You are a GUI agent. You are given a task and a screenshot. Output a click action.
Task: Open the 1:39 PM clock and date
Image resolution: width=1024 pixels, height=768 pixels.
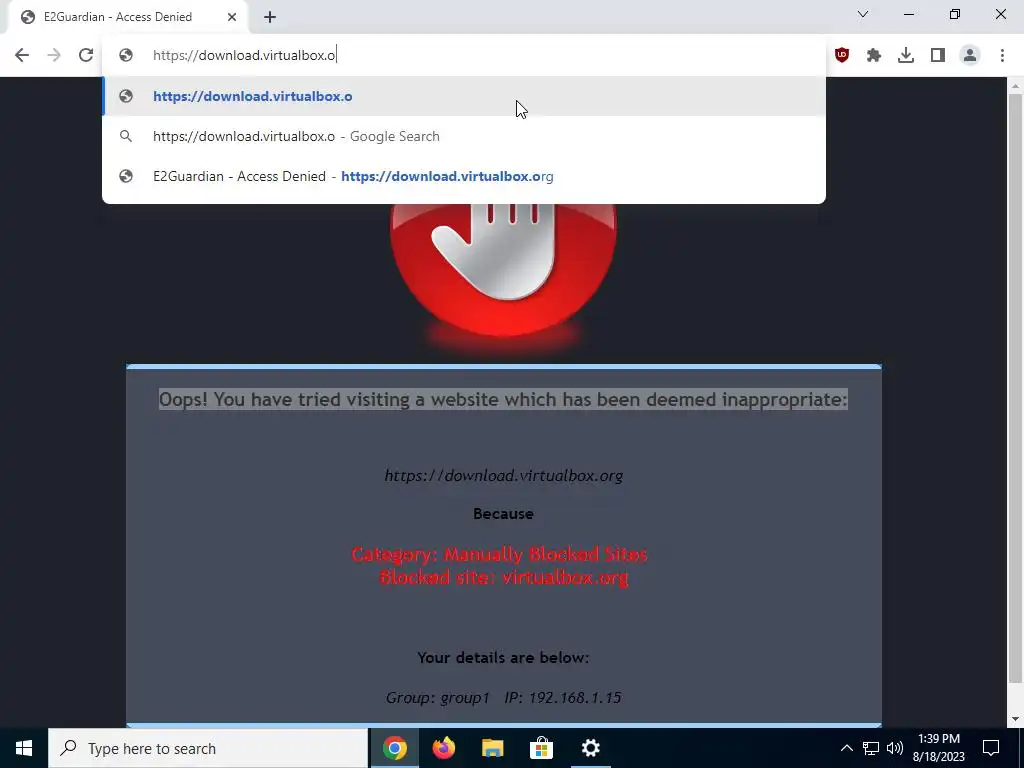click(938, 748)
